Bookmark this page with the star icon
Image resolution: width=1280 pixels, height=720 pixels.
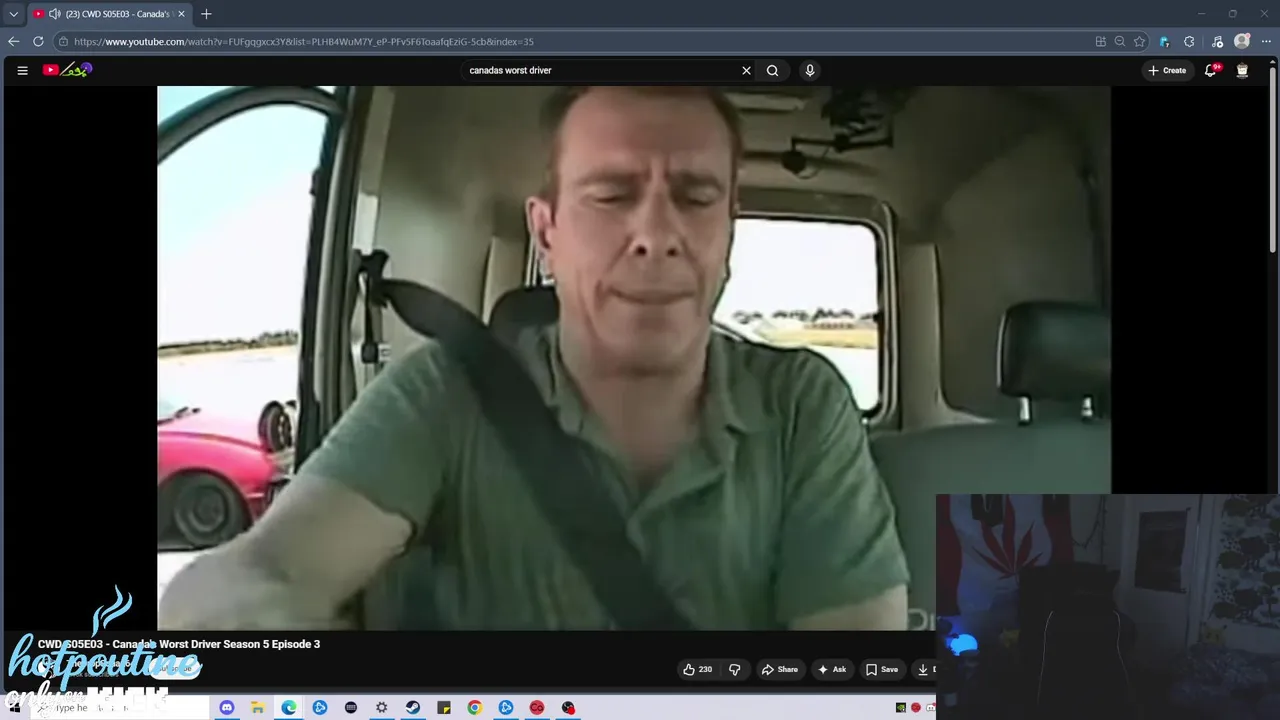pos(1139,41)
